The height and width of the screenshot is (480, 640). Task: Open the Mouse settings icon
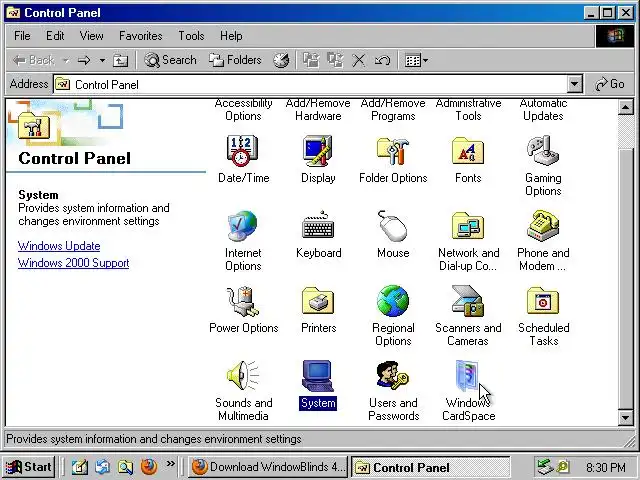[x=393, y=226]
